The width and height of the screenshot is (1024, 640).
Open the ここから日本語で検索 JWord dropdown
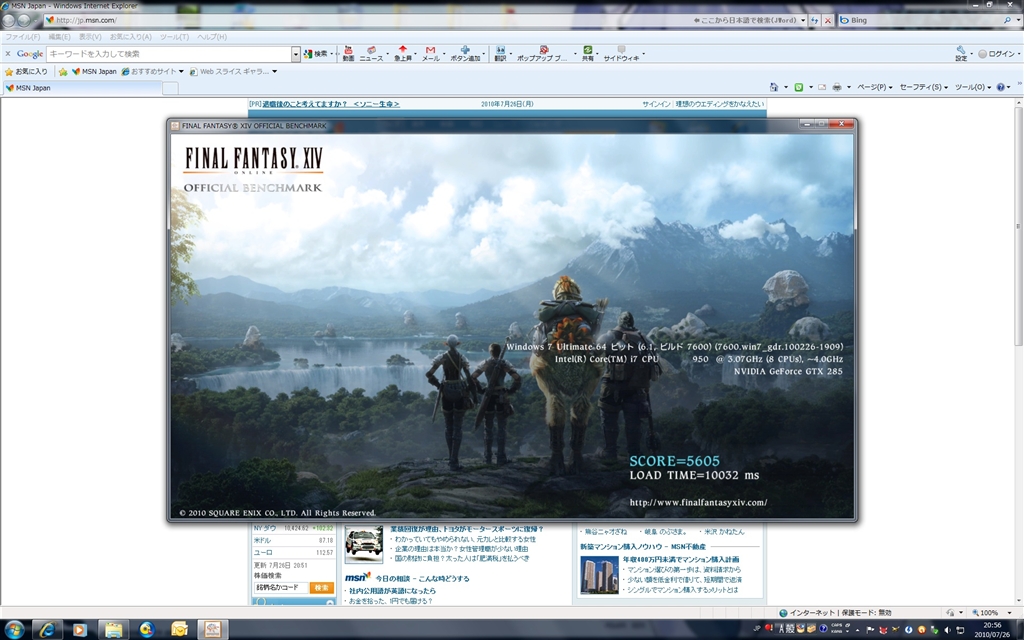[803, 20]
